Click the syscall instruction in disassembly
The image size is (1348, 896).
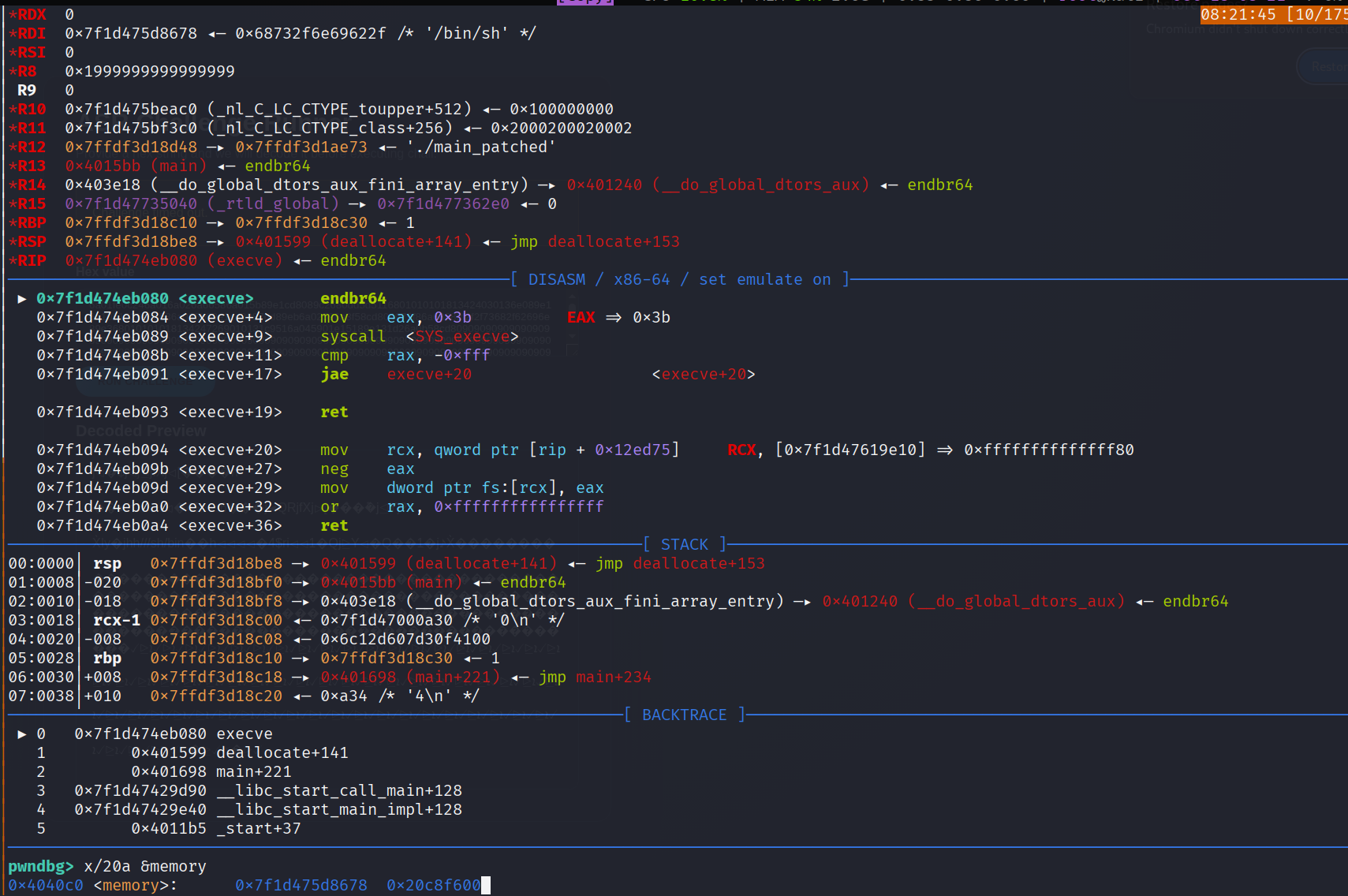point(353,337)
